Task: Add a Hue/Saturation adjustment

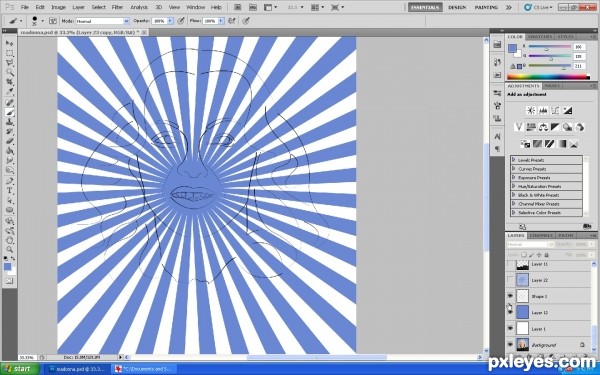Action: [531, 127]
